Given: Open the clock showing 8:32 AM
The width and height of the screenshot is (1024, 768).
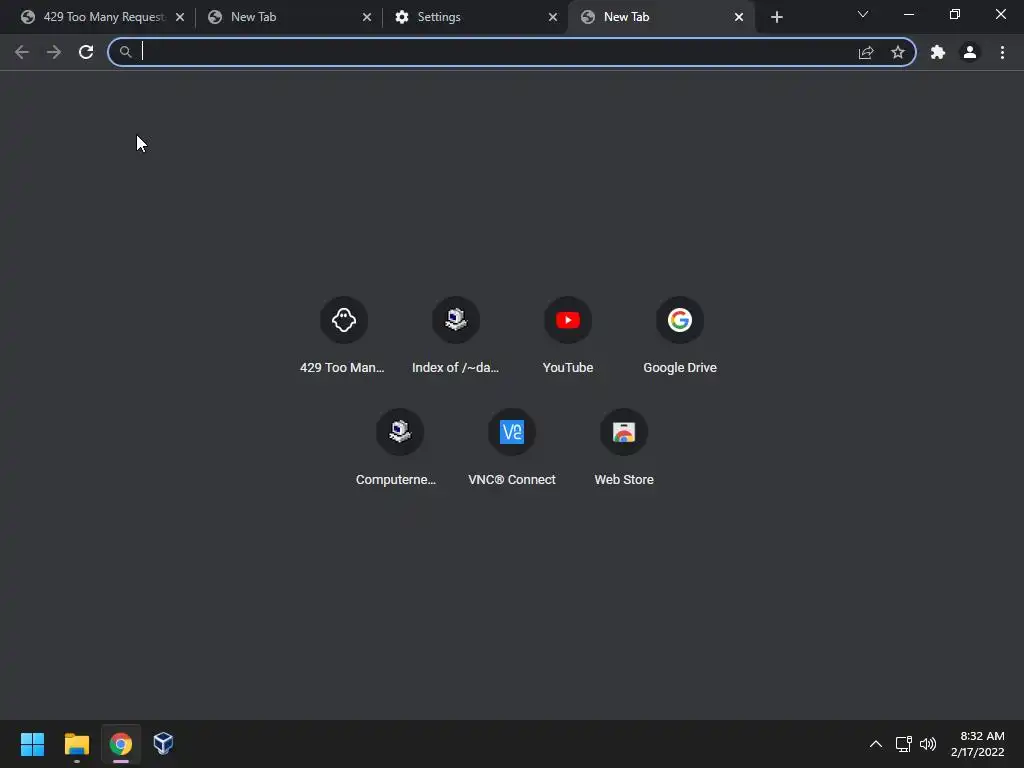Looking at the screenshot, I should click(x=978, y=744).
